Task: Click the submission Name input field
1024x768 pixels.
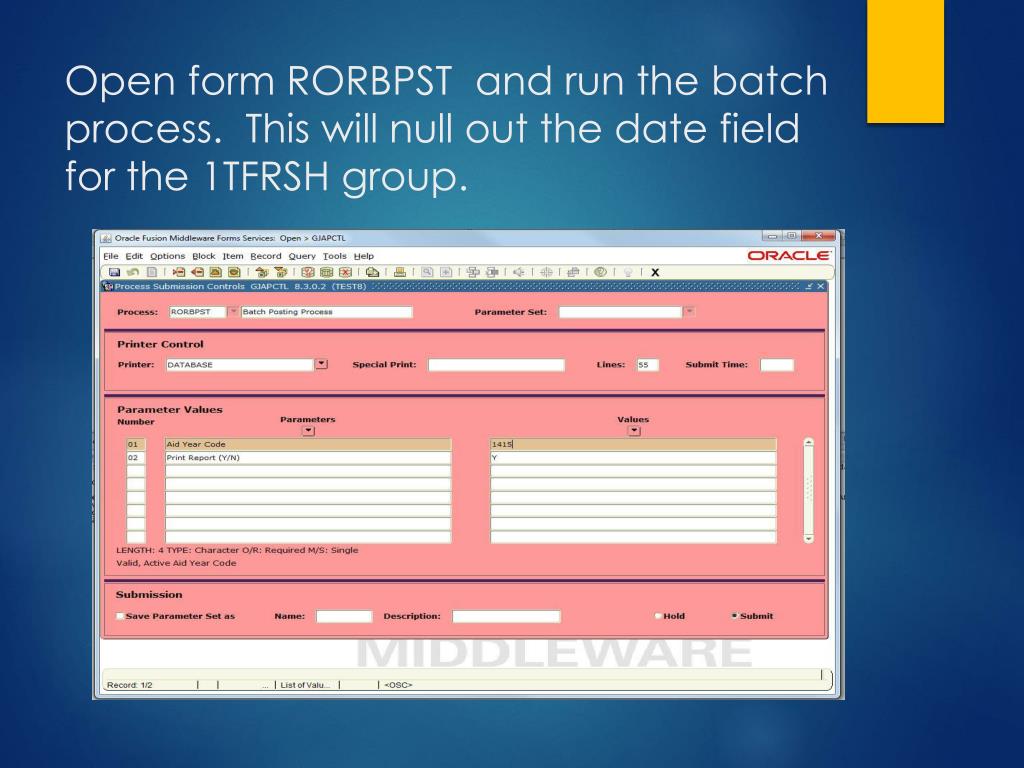Action: point(344,616)
